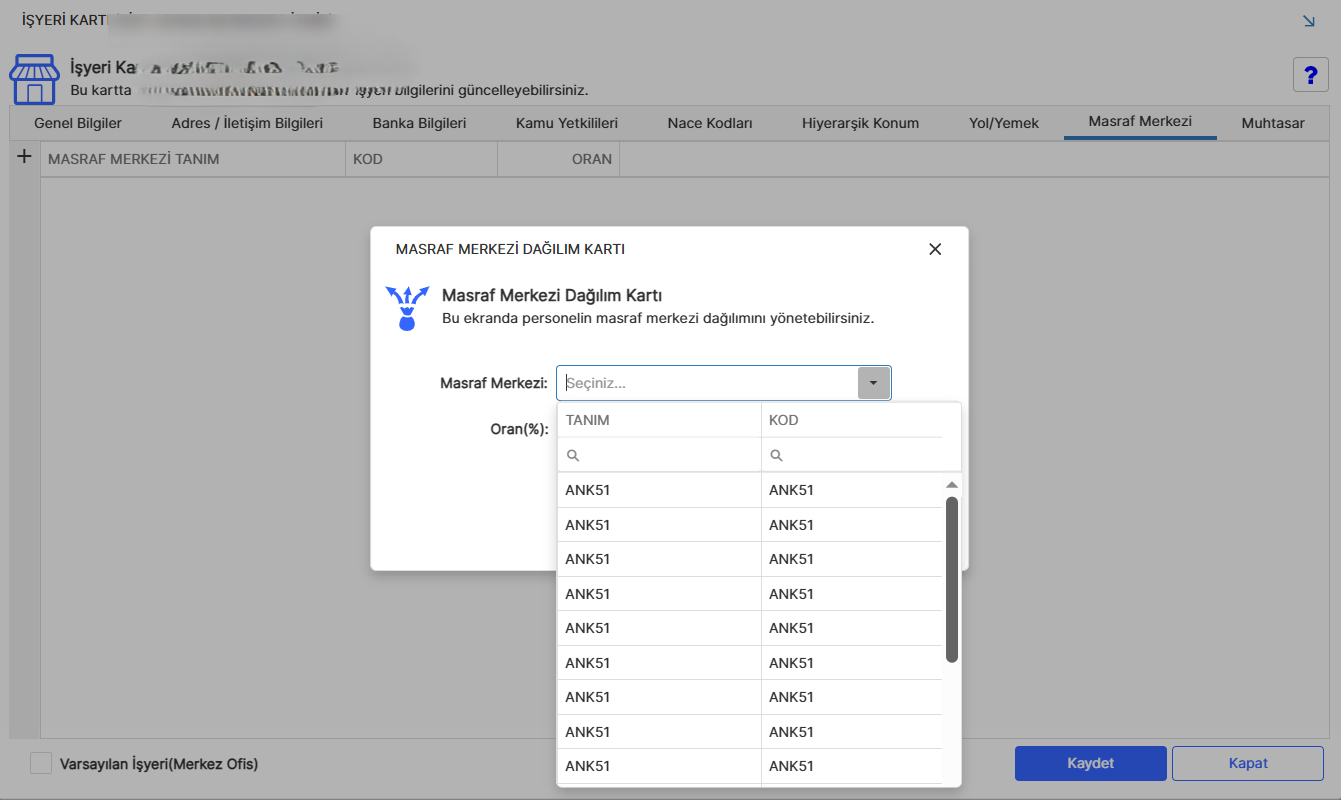Click the KOD column header in main grid
The image size is (1341, 800).
[x=421, y=159]
